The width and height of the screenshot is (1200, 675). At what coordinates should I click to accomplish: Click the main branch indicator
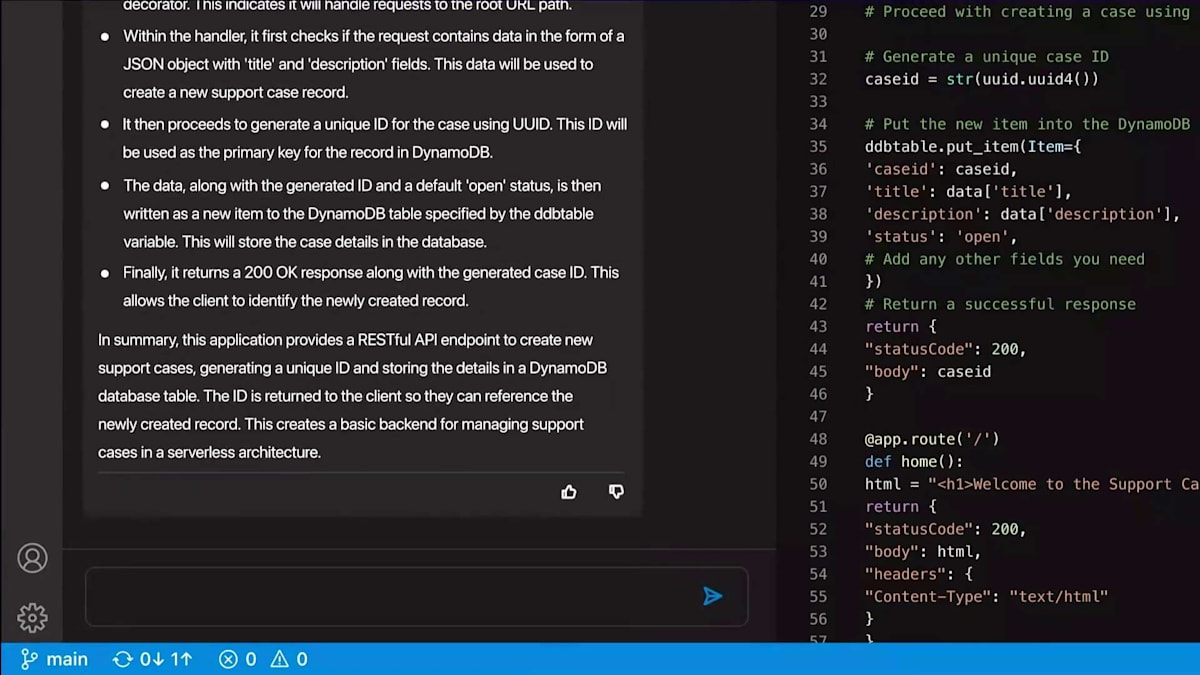click(55, 659)
